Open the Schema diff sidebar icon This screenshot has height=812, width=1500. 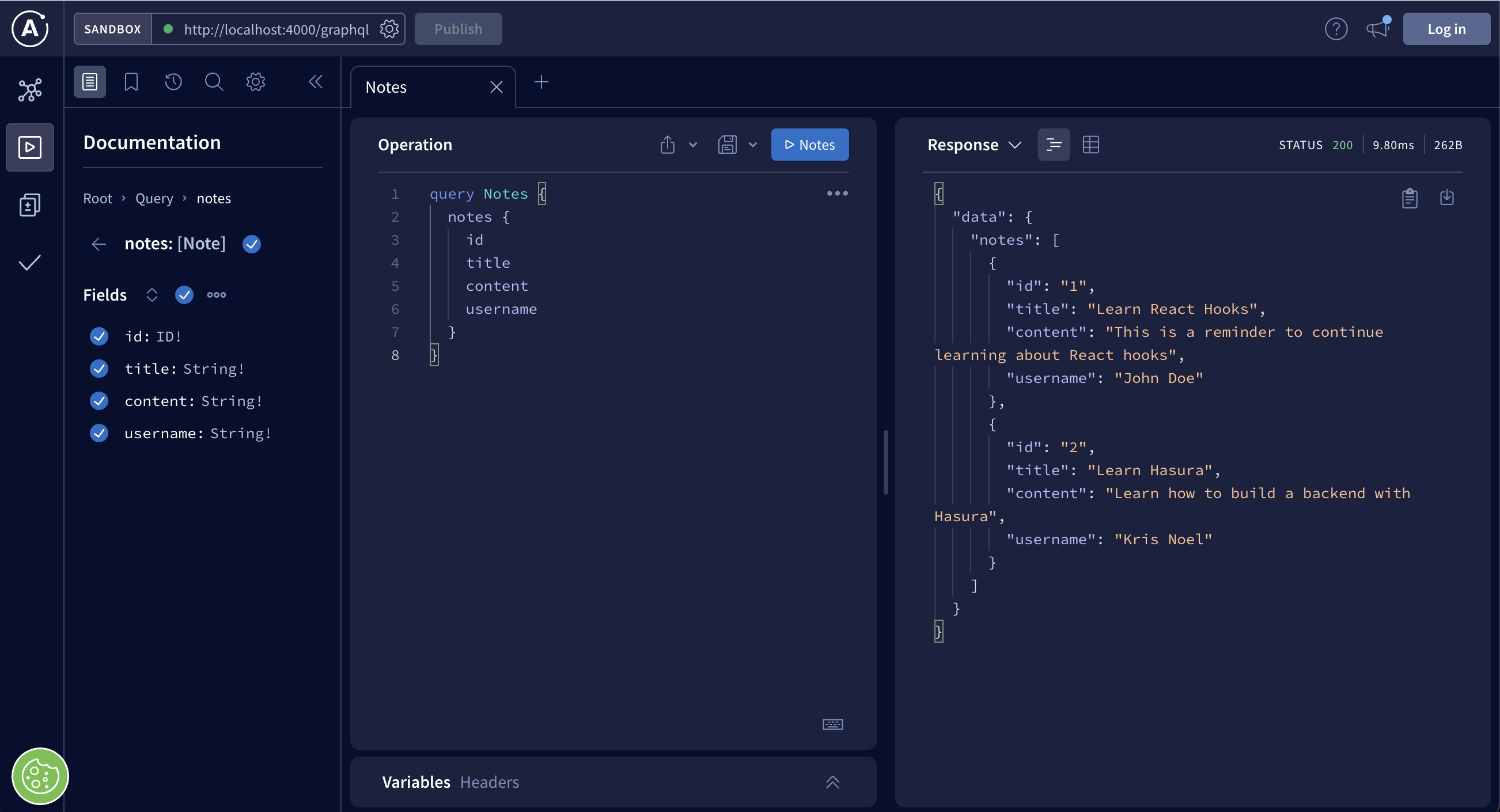pos(30,205)
